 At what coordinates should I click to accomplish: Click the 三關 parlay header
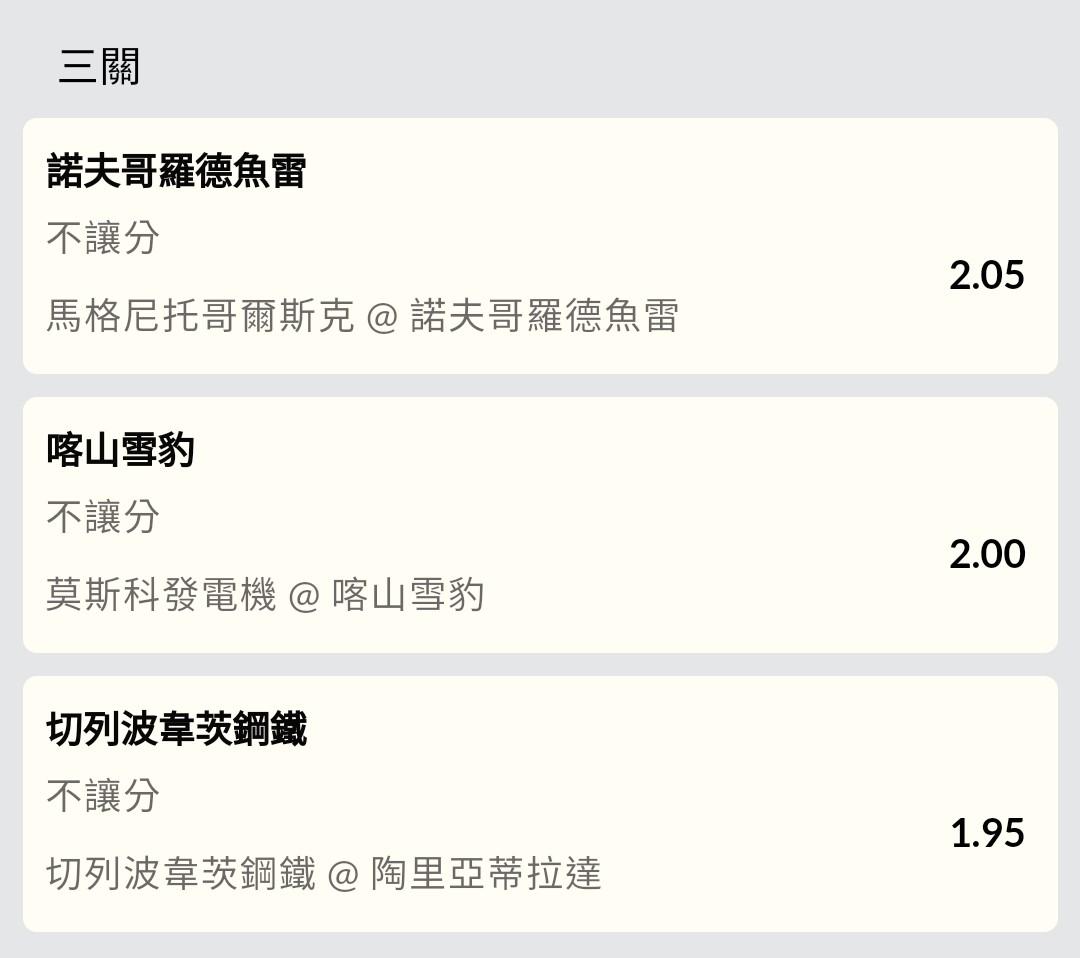tap(99, 67)
